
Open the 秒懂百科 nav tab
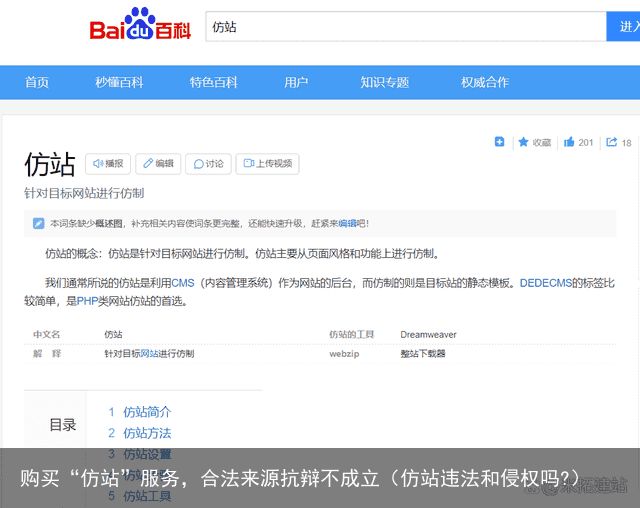point(119,82)
